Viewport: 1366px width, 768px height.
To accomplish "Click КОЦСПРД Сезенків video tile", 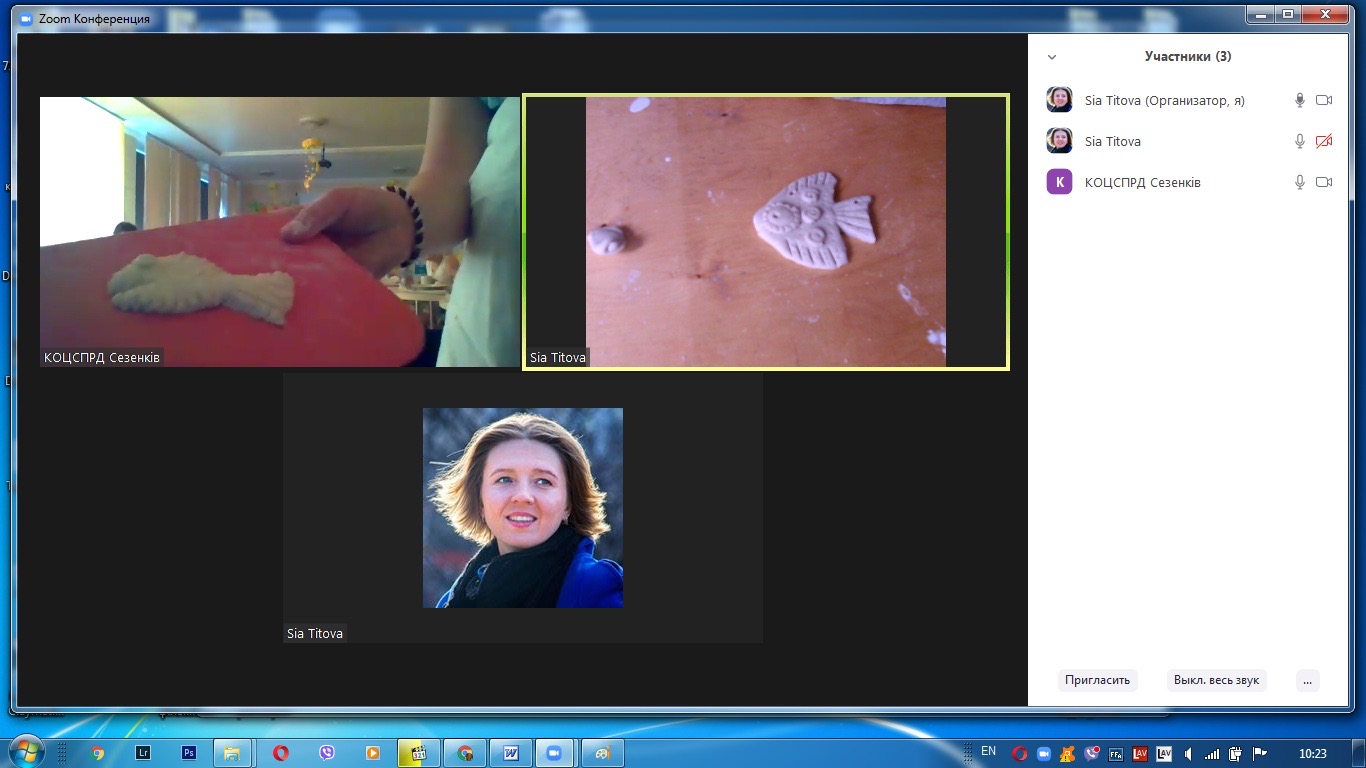I will (x=280, y=231).
